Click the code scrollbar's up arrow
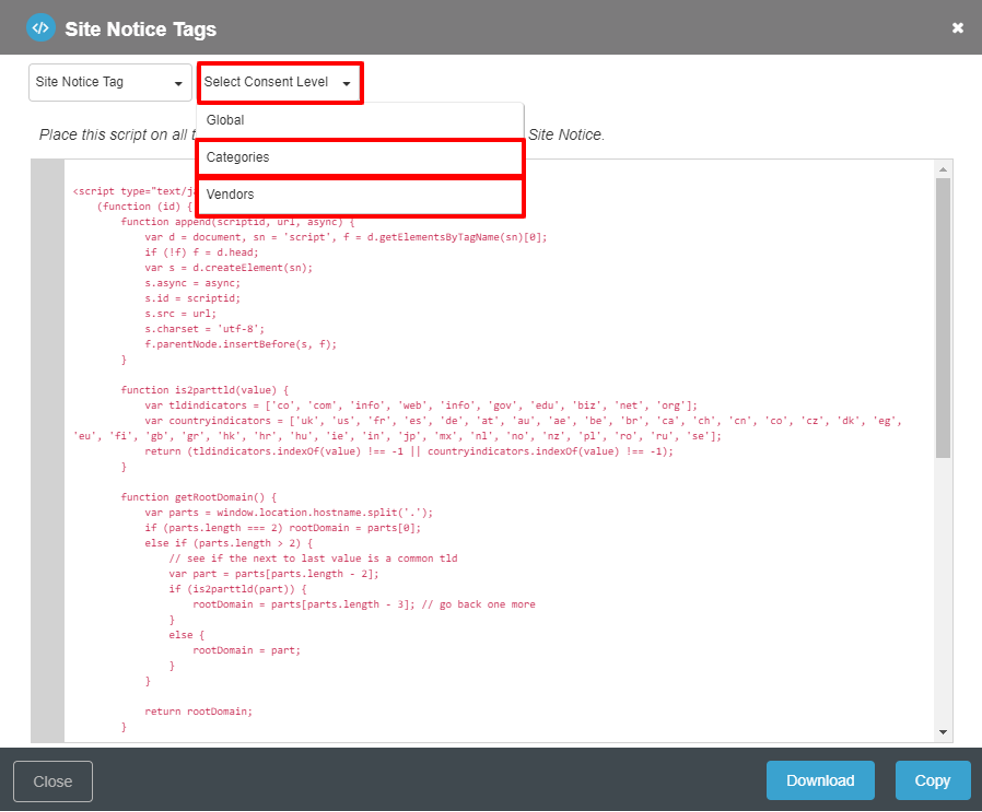Image resolution: width=982 pixels, height=812 pixels. (943, 170)
